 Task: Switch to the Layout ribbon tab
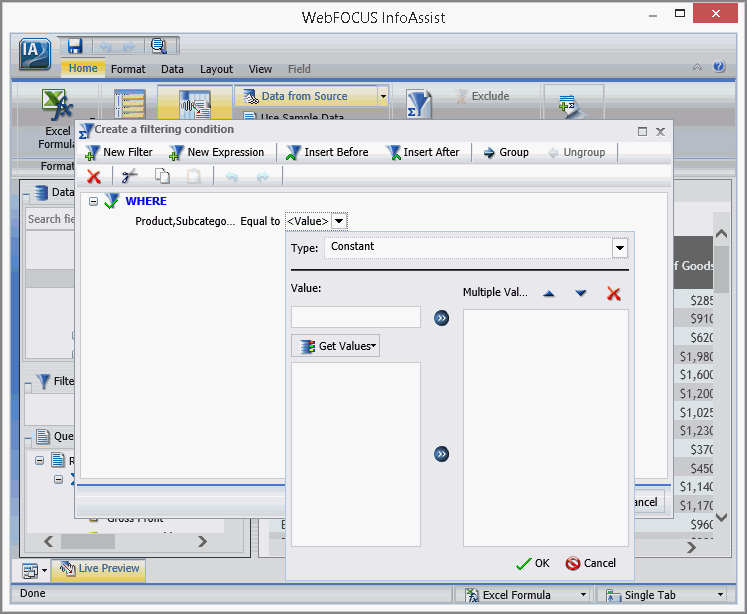(216, 69)
